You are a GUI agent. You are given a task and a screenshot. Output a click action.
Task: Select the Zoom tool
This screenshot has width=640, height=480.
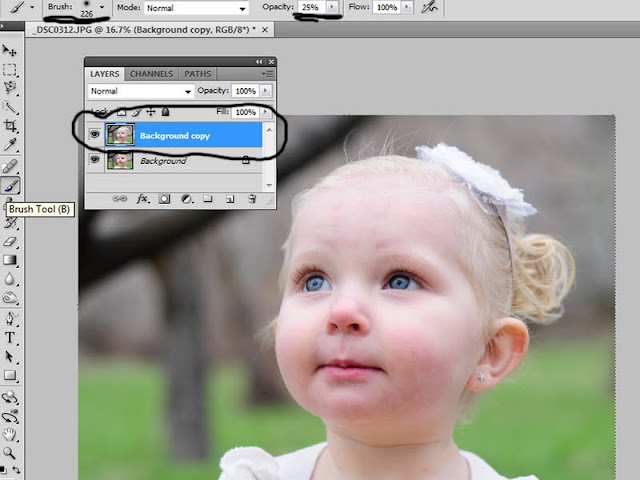(x=10, y=453)
